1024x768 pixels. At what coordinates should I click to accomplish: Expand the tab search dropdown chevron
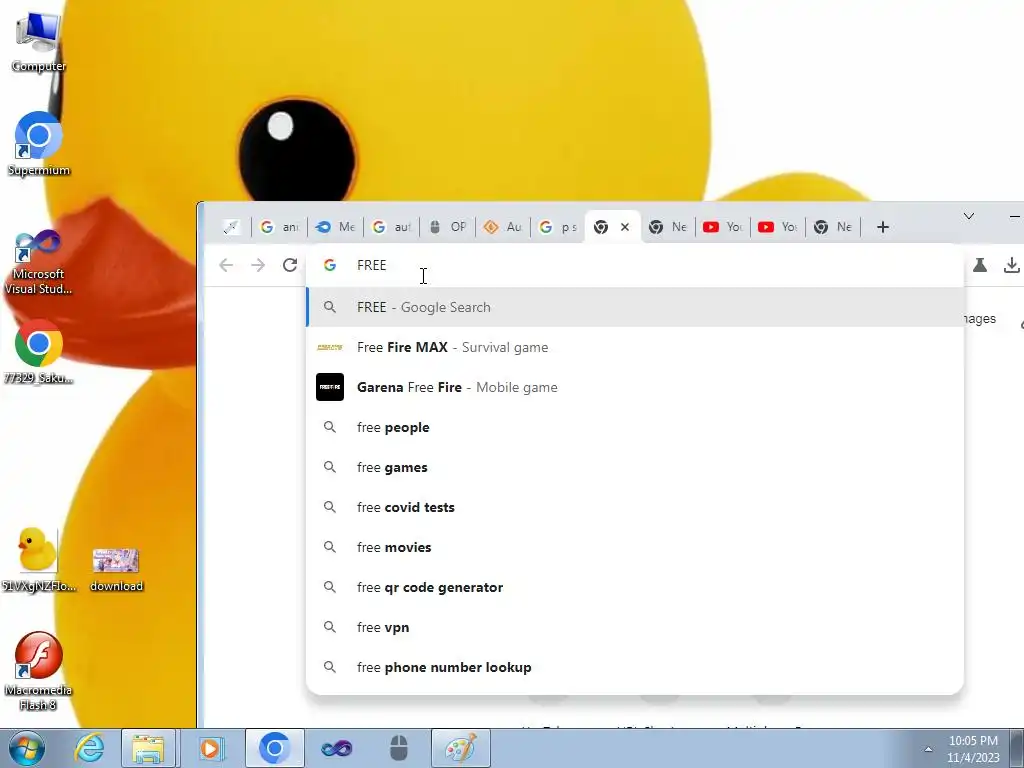[969, 216]
